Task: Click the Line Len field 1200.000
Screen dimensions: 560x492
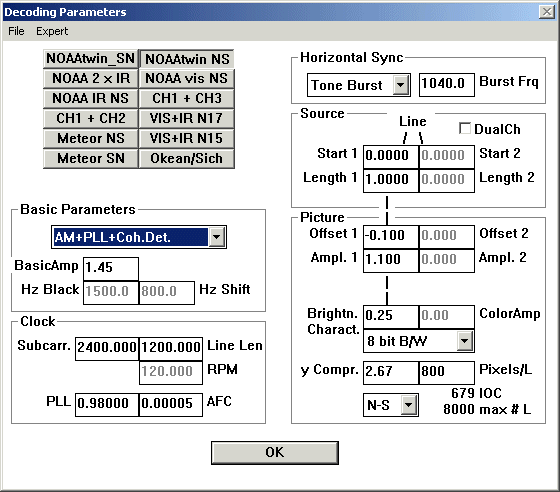Action: pos(171,349)
